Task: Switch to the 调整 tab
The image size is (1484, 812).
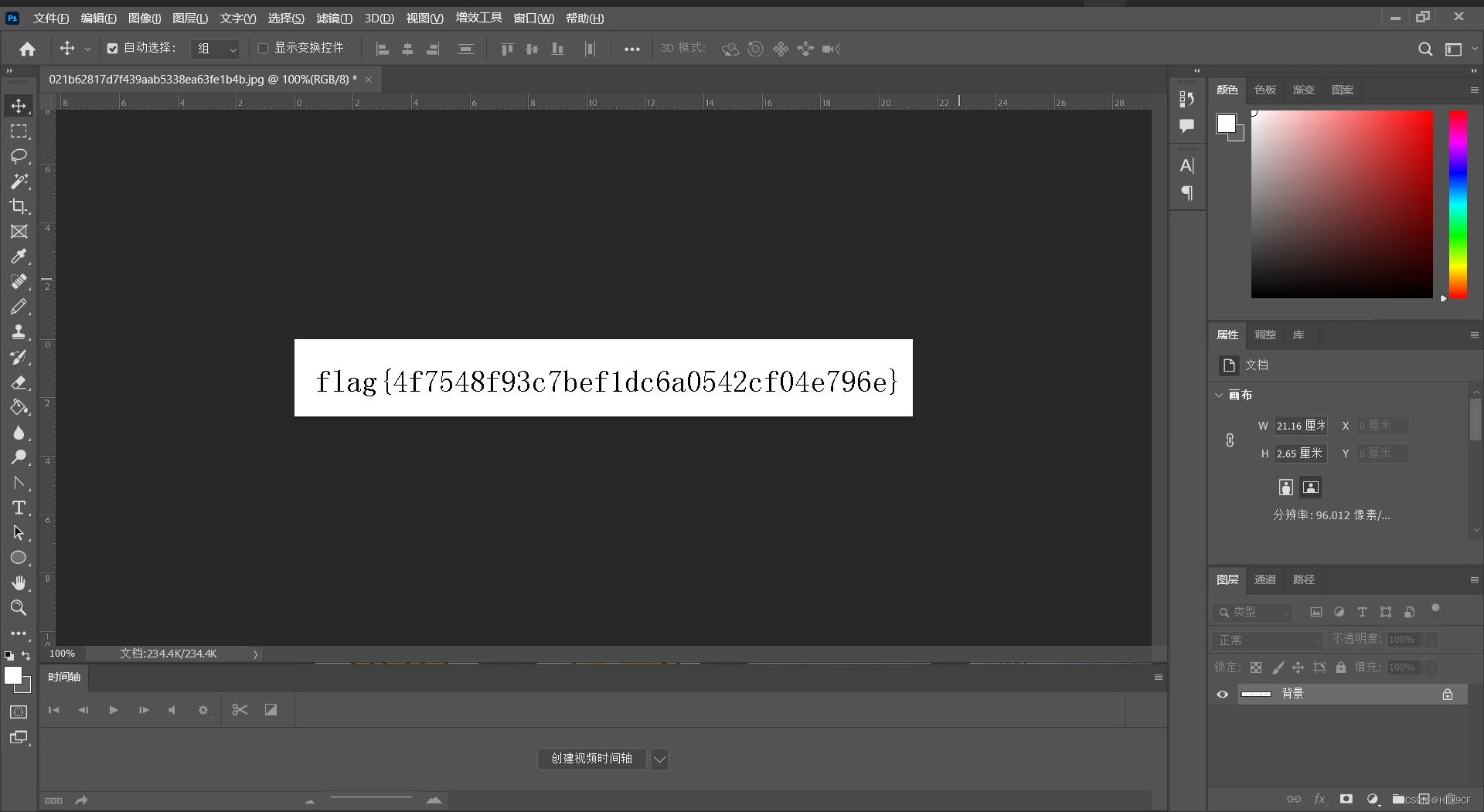Action: pos(1265,335)
